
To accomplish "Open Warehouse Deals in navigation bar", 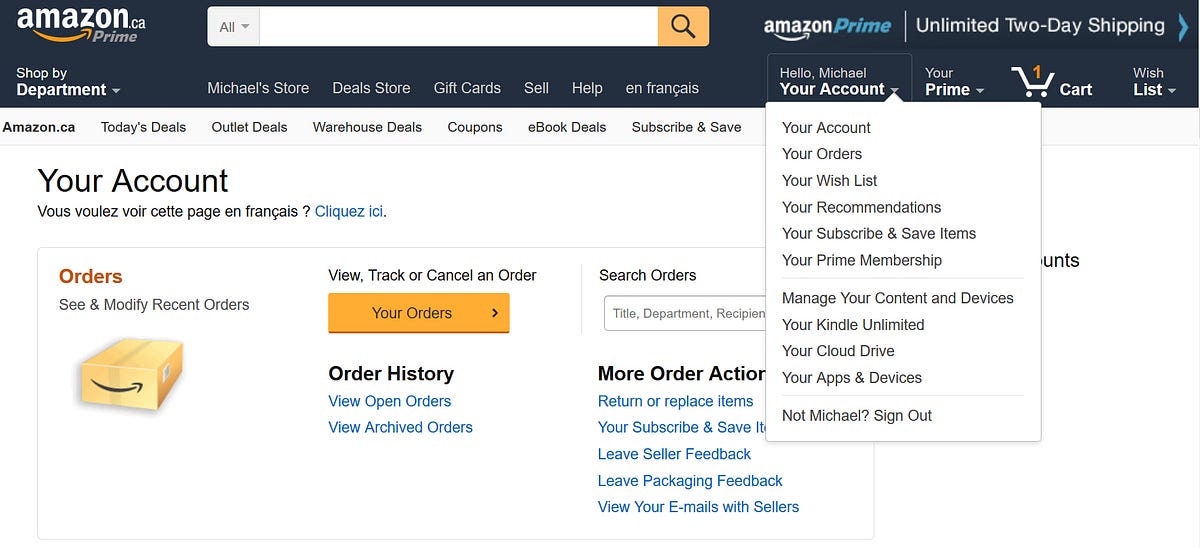I will click(367, 127).
